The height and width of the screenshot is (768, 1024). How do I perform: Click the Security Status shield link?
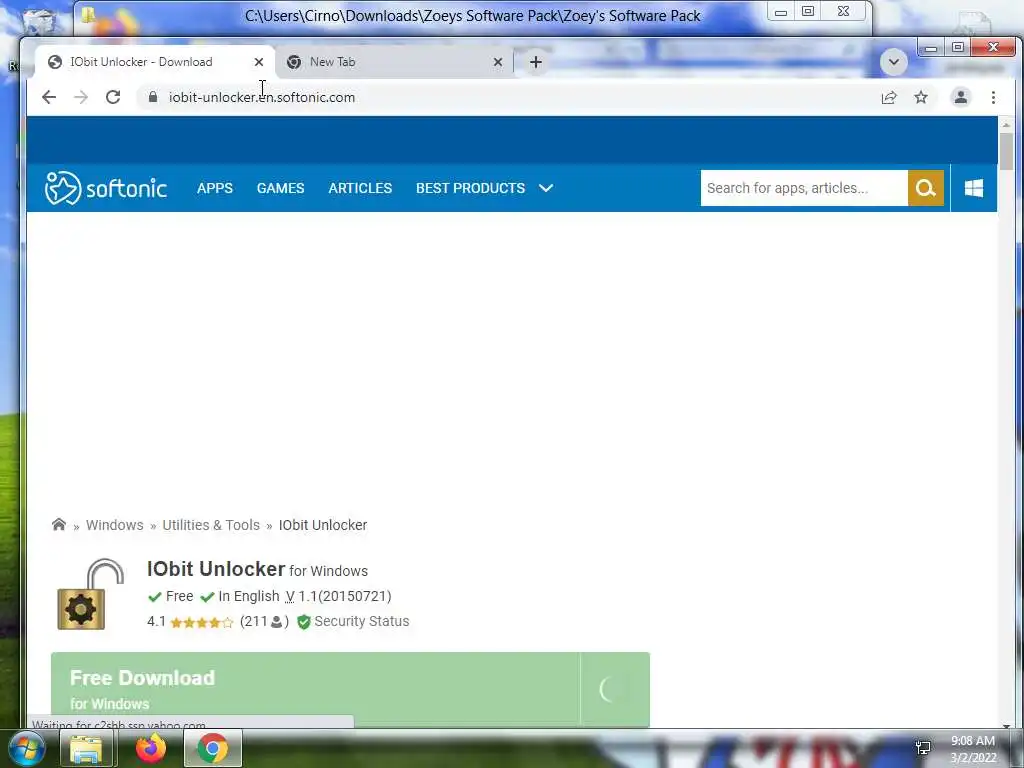point(353,621)
